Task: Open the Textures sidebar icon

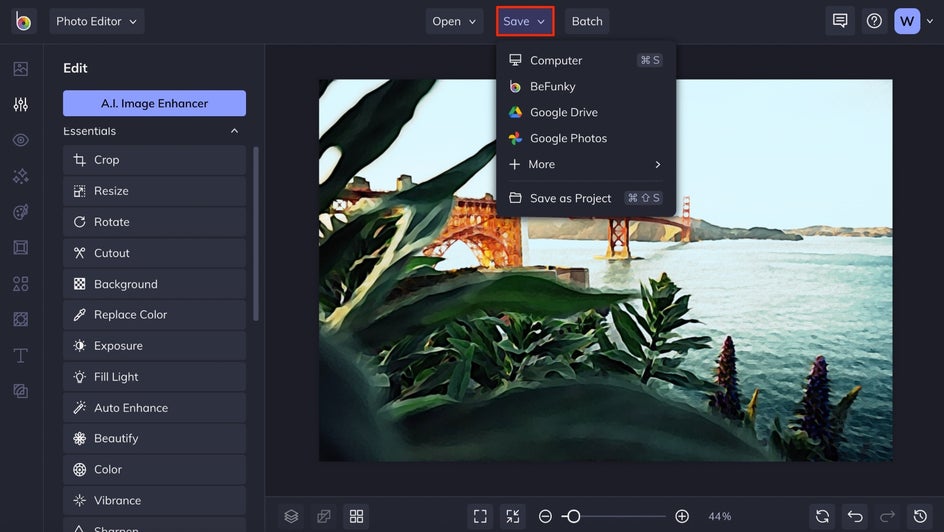Action: coord(20,391)
